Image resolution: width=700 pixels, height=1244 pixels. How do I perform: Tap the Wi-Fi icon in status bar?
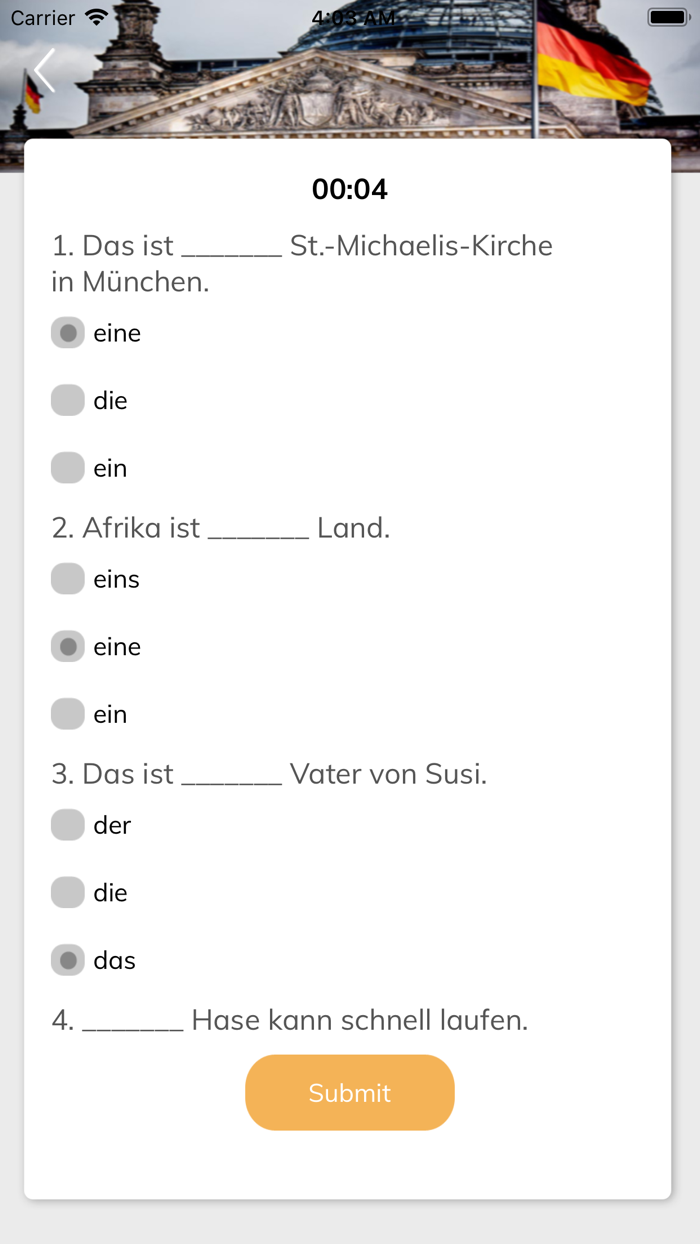pyautogui.click(x=96, y=17)
